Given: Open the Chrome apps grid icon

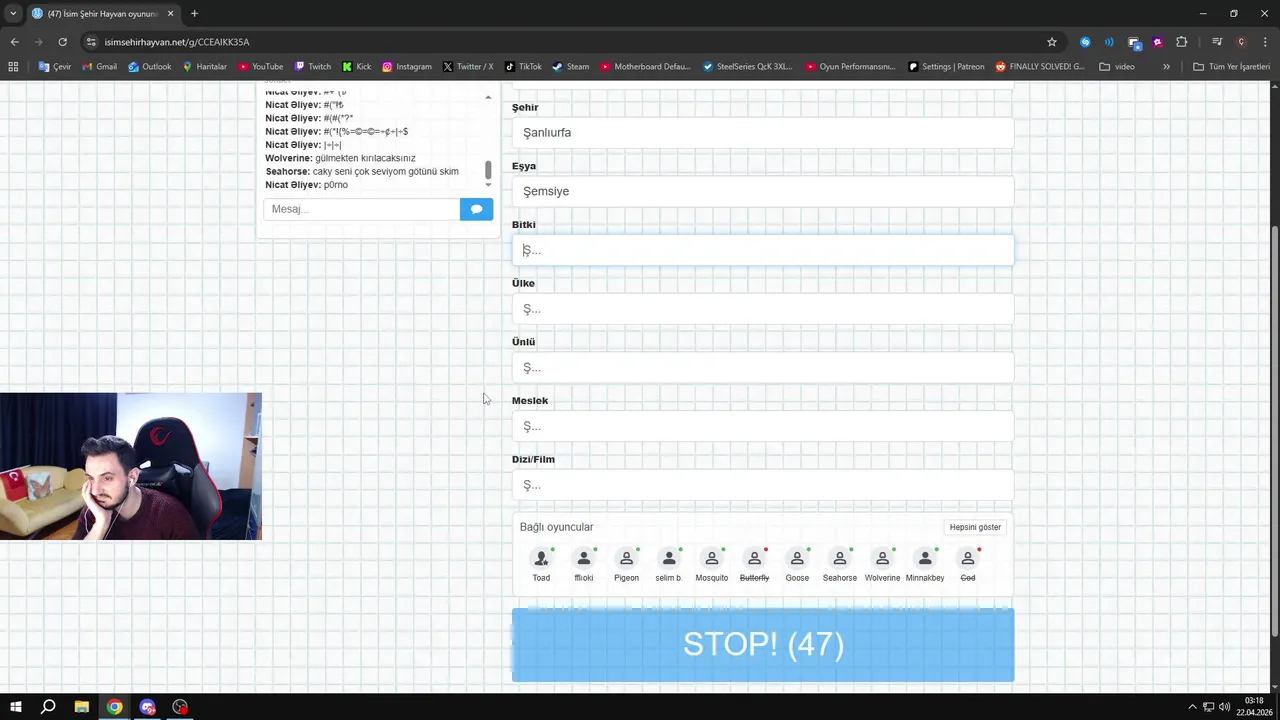Looking at the screenshot, I should pos(13,67).
